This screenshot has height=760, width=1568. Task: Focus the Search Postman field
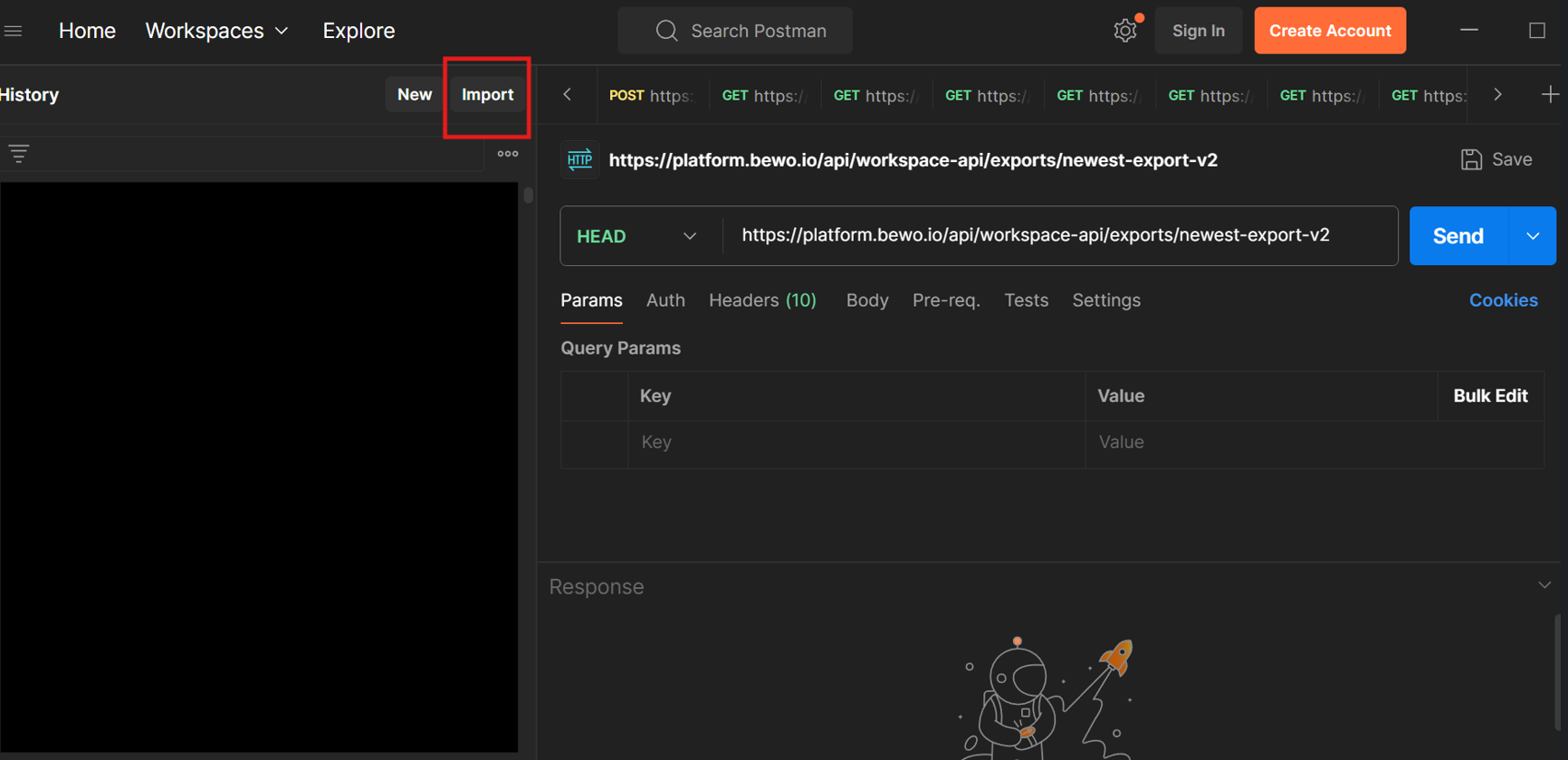click(735, 31)
